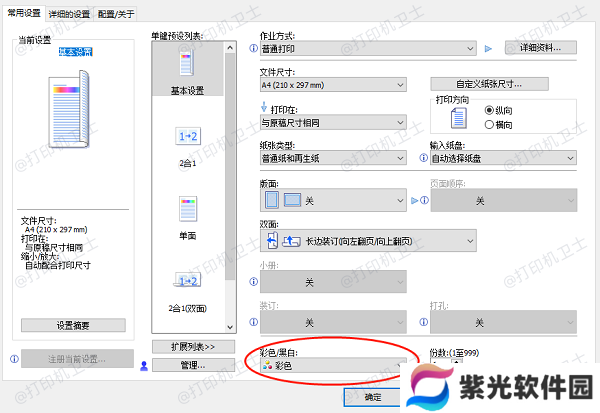Click landscape layout icon in 版面

tap(292, 200)
